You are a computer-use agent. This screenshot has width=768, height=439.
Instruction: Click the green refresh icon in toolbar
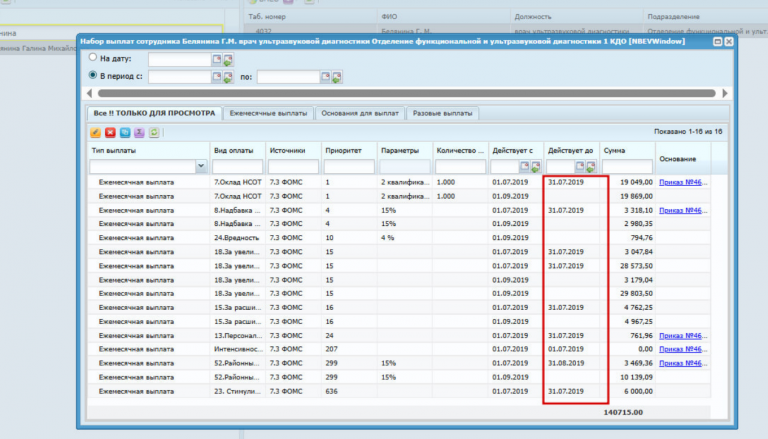click(x=155, y=132)
